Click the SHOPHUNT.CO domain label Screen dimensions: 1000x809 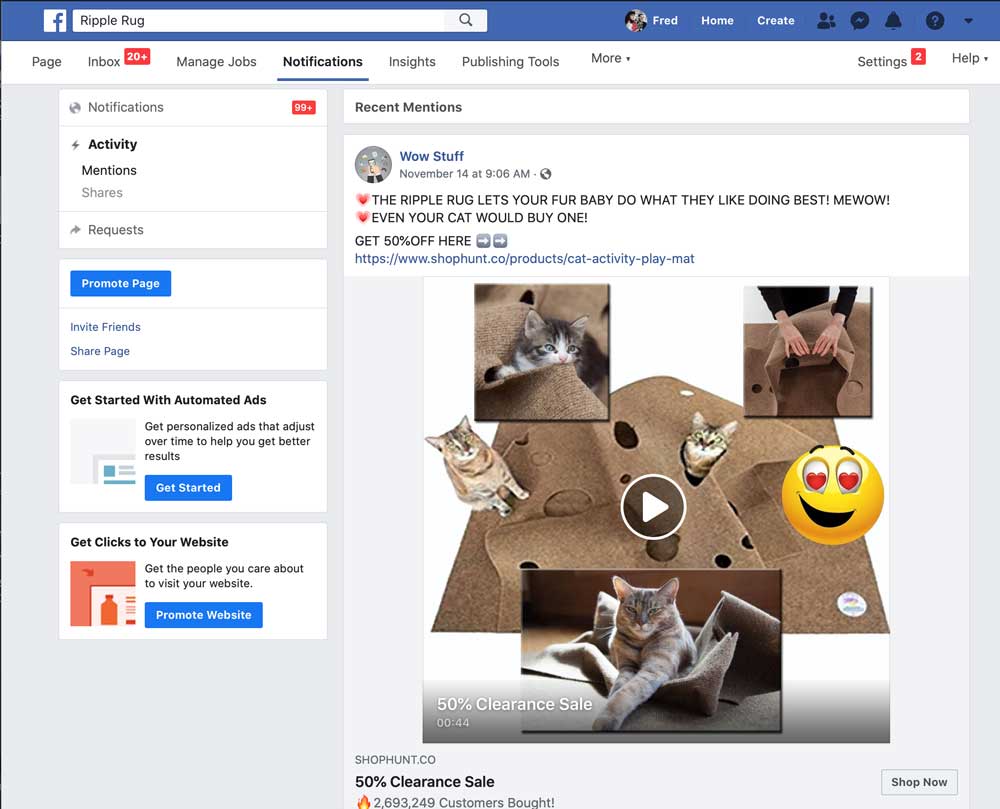click(x=395, y=760)
